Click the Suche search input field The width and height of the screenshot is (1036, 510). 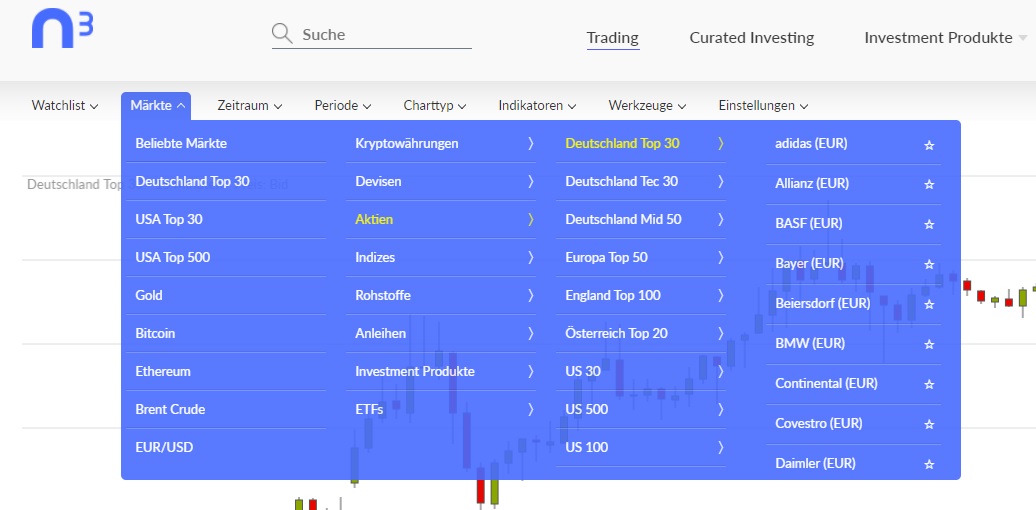(385, 35)
